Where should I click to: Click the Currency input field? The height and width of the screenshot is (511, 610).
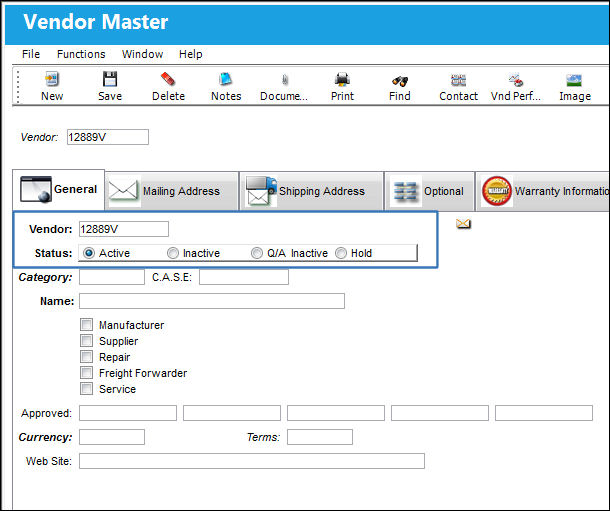pos(112,437)
